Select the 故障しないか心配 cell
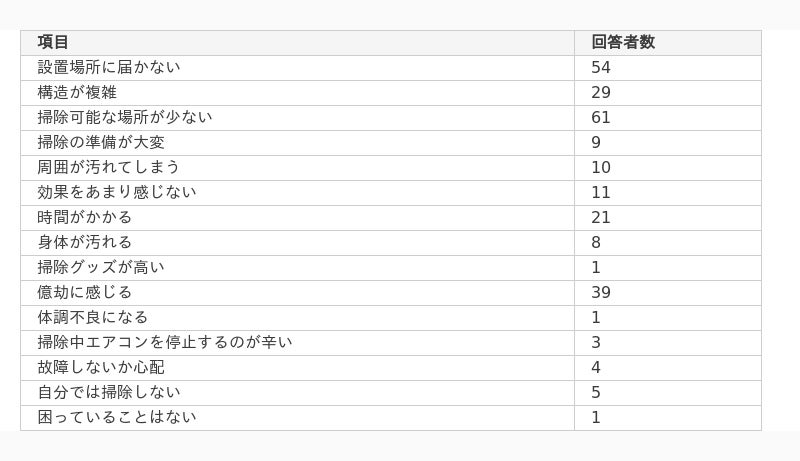800x461 pixels. point(297,367)
